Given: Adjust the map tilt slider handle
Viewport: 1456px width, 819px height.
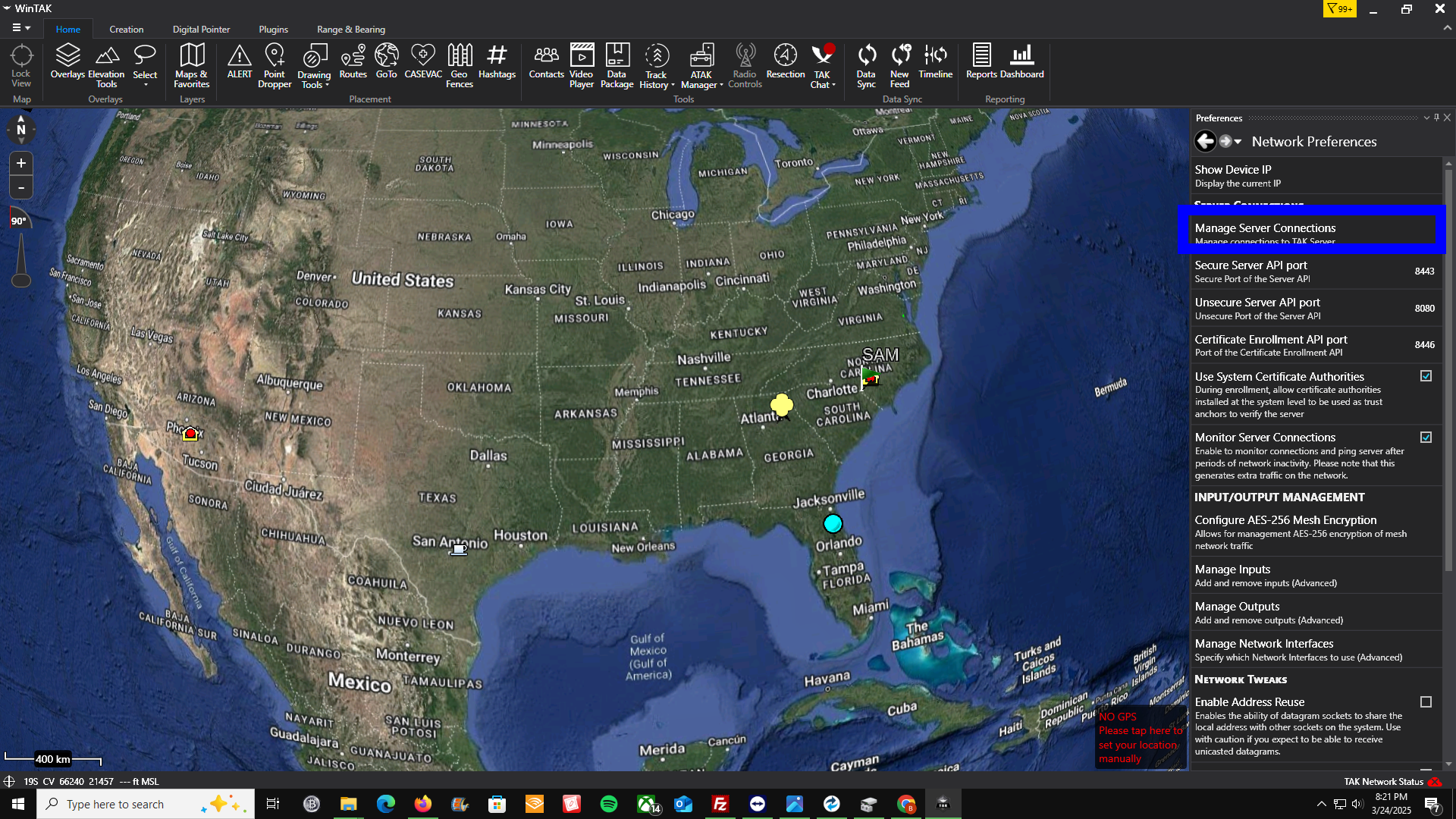Looking at the screenshot, I should point(21,281).
